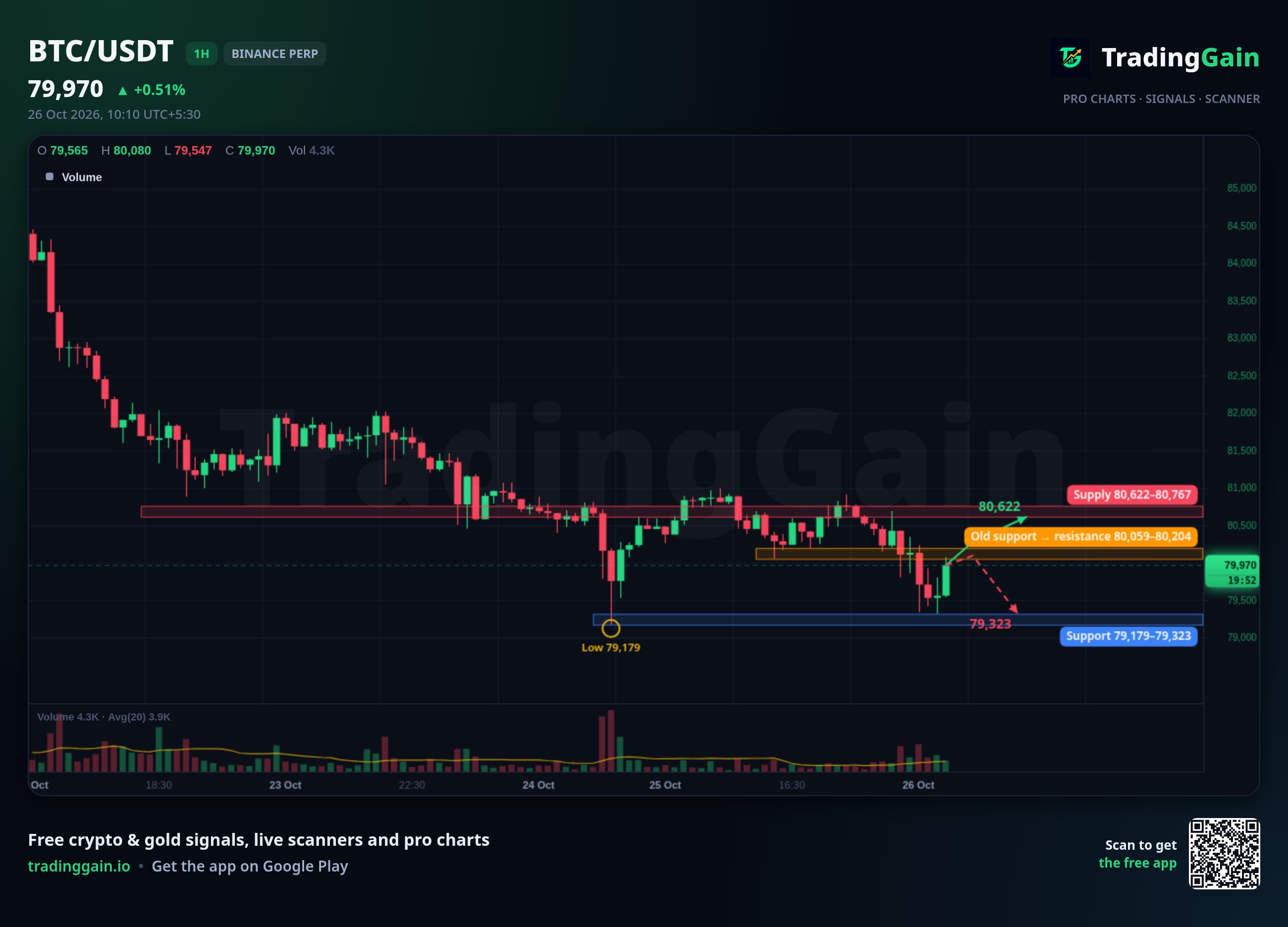Click the 79,000 price axis label
The height and width of the screenshot is (927, 1288).
click(1241, 637)
